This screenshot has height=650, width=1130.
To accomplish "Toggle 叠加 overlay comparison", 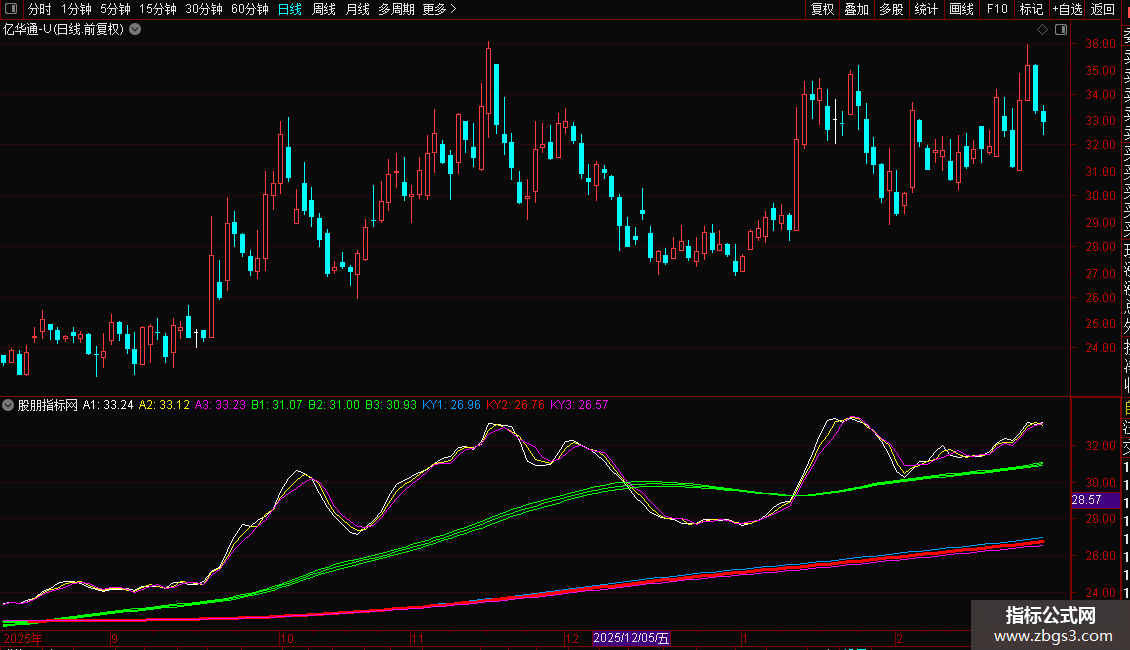I will (856, 9).
